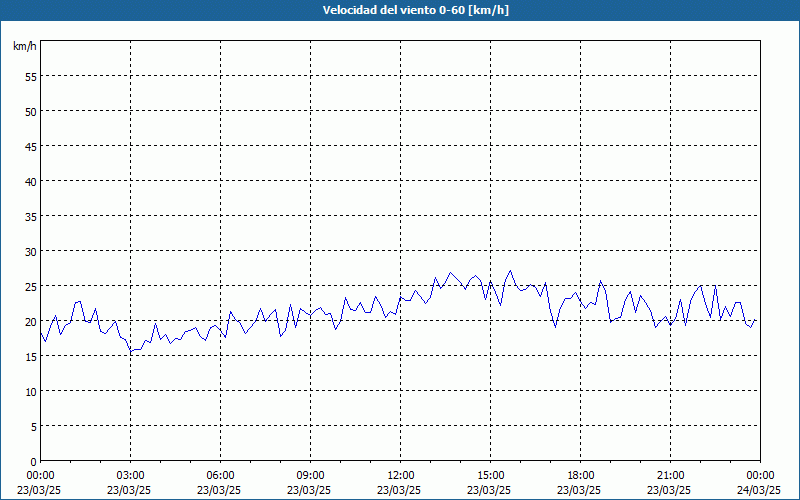The image size is (800, 500).
Task: Click the y-axis value 50
Action: (31, 112)
